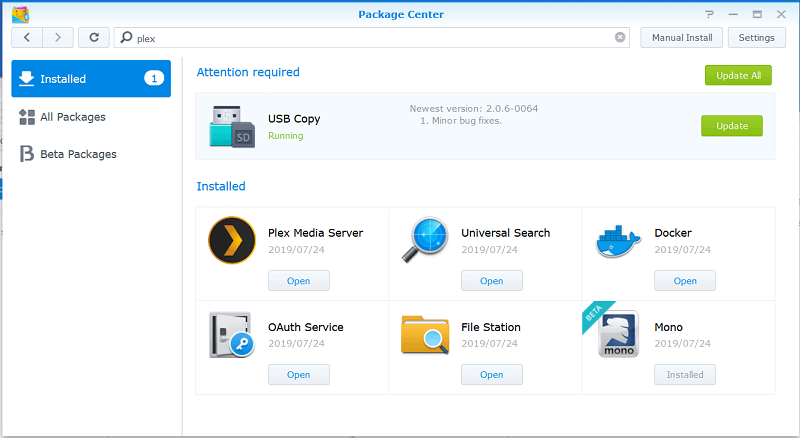Click the Installed download icon

tap(26, 78)
